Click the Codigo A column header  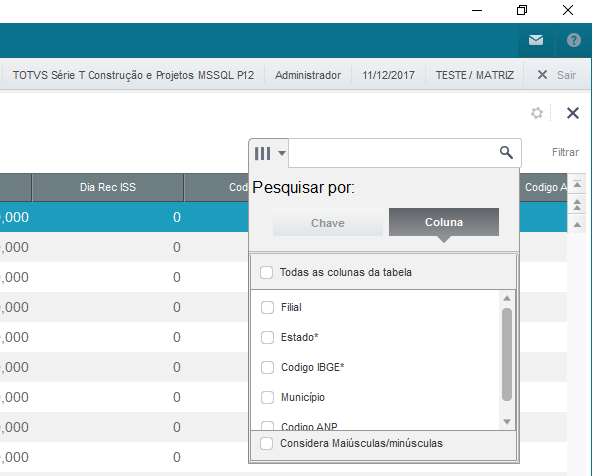coord(544,187)
